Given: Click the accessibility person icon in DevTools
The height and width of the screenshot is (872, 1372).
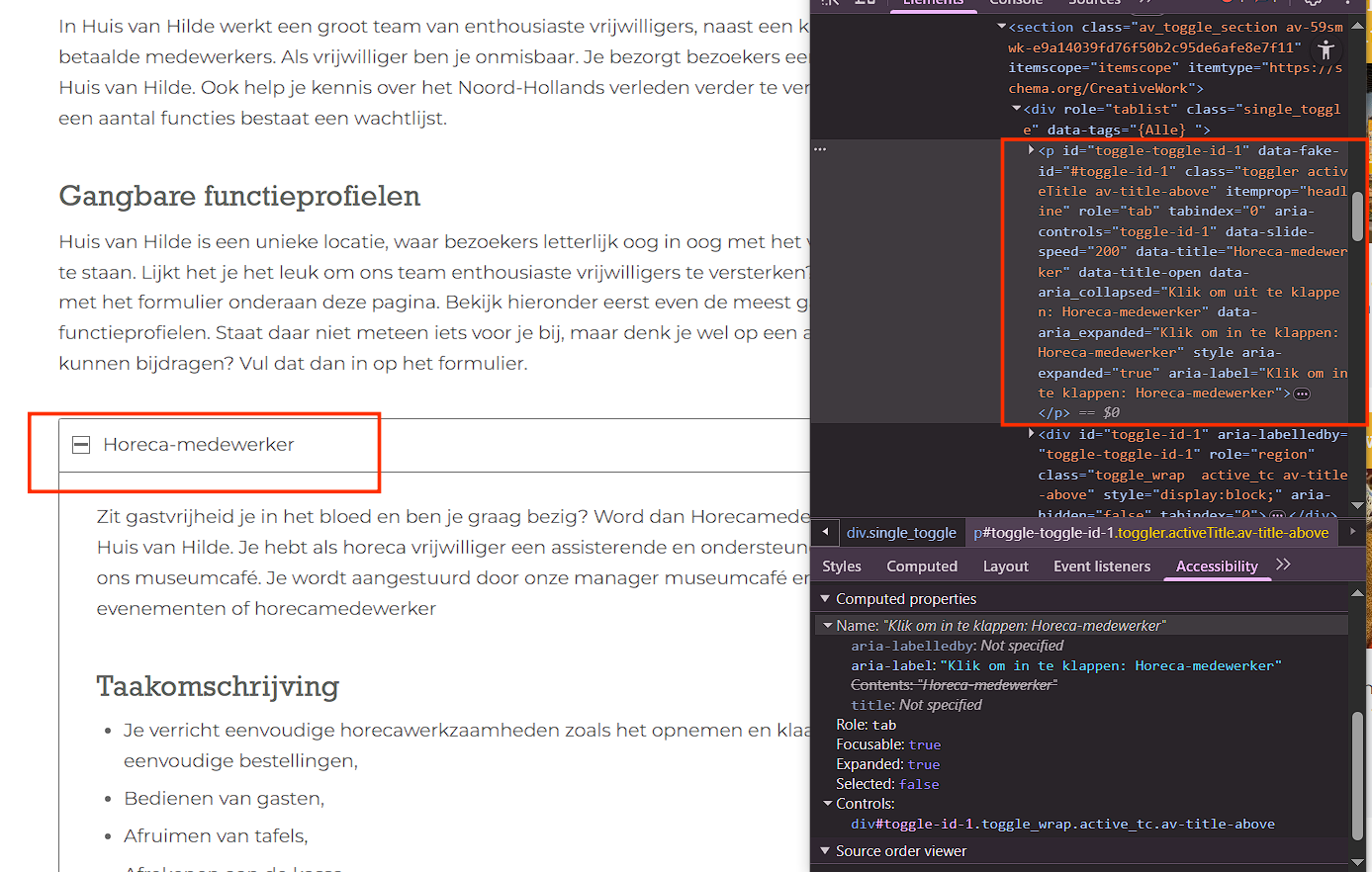Looking at the screenshot, I should (x=1326, y=50).
